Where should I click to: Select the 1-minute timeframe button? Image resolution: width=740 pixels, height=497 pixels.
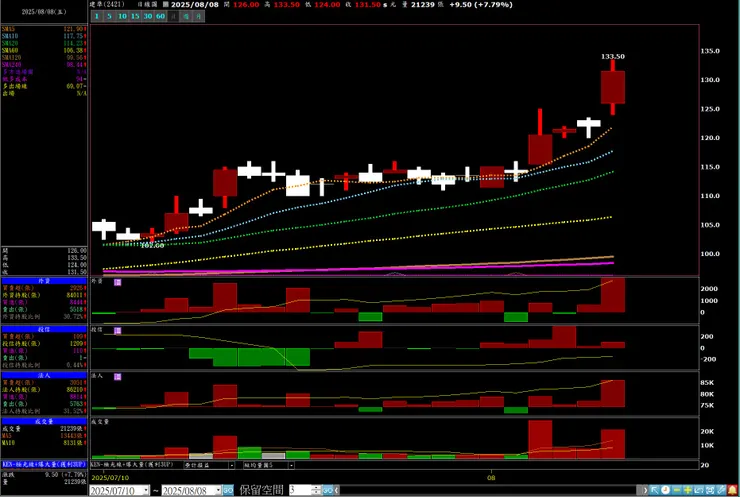click(x=97, y=16)
